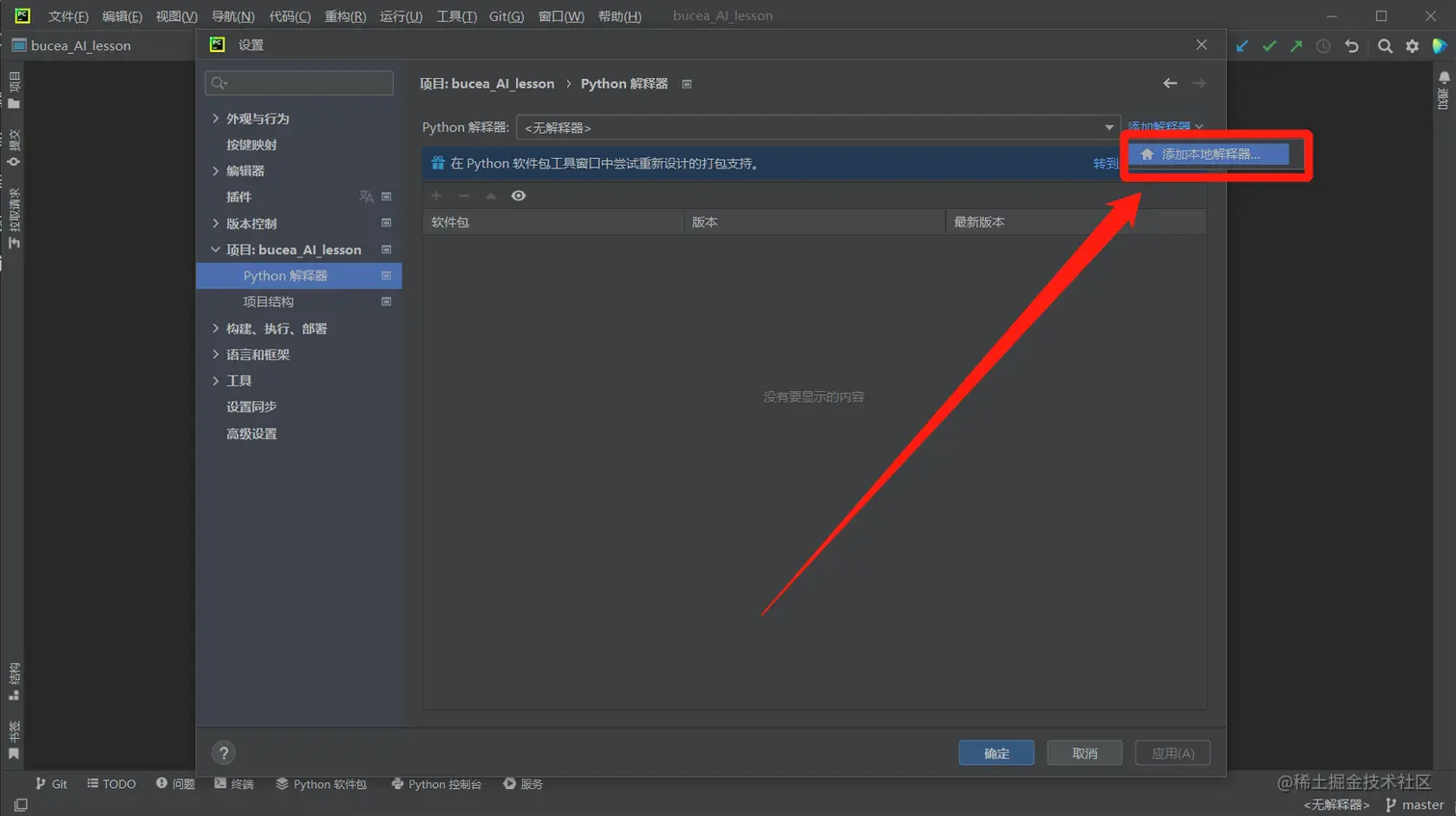Open the 服务 tool window
This screenshot has height=816, width=1456.
click(x=523, y=784)
